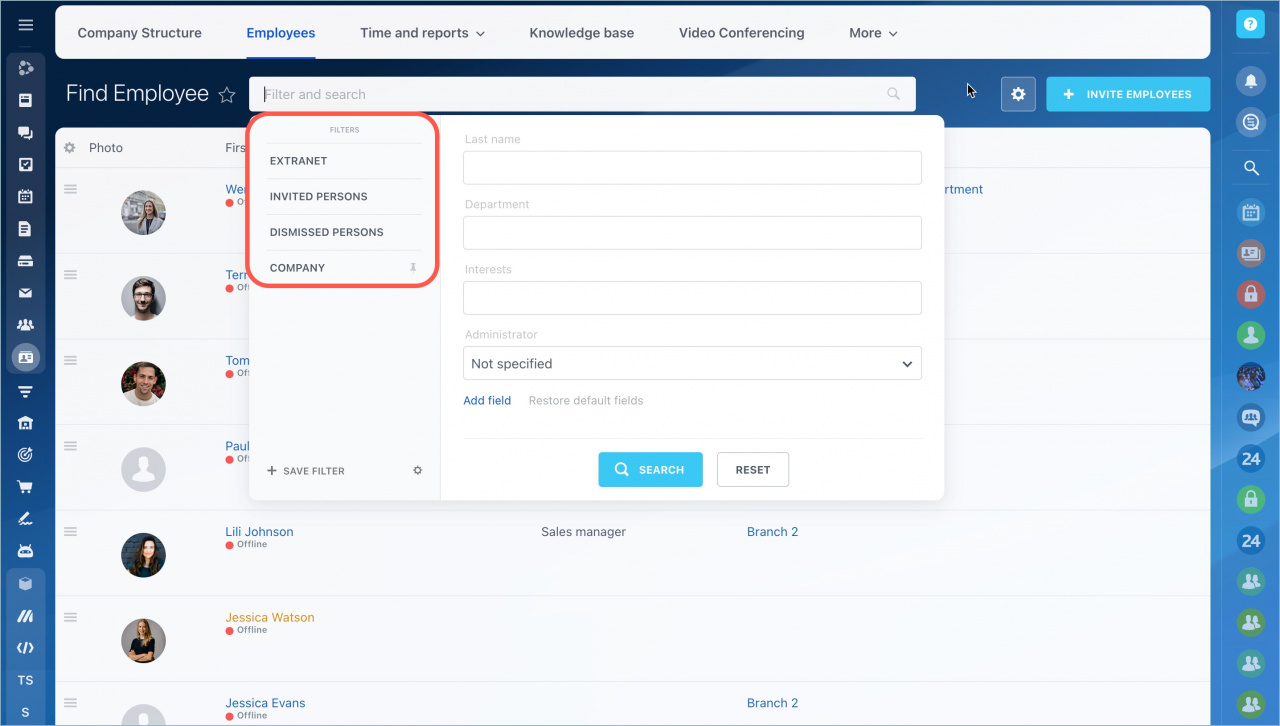Open Messenger chat icon in left sidebar
This screenshot has height=726, width=1280.
point(25,133)
